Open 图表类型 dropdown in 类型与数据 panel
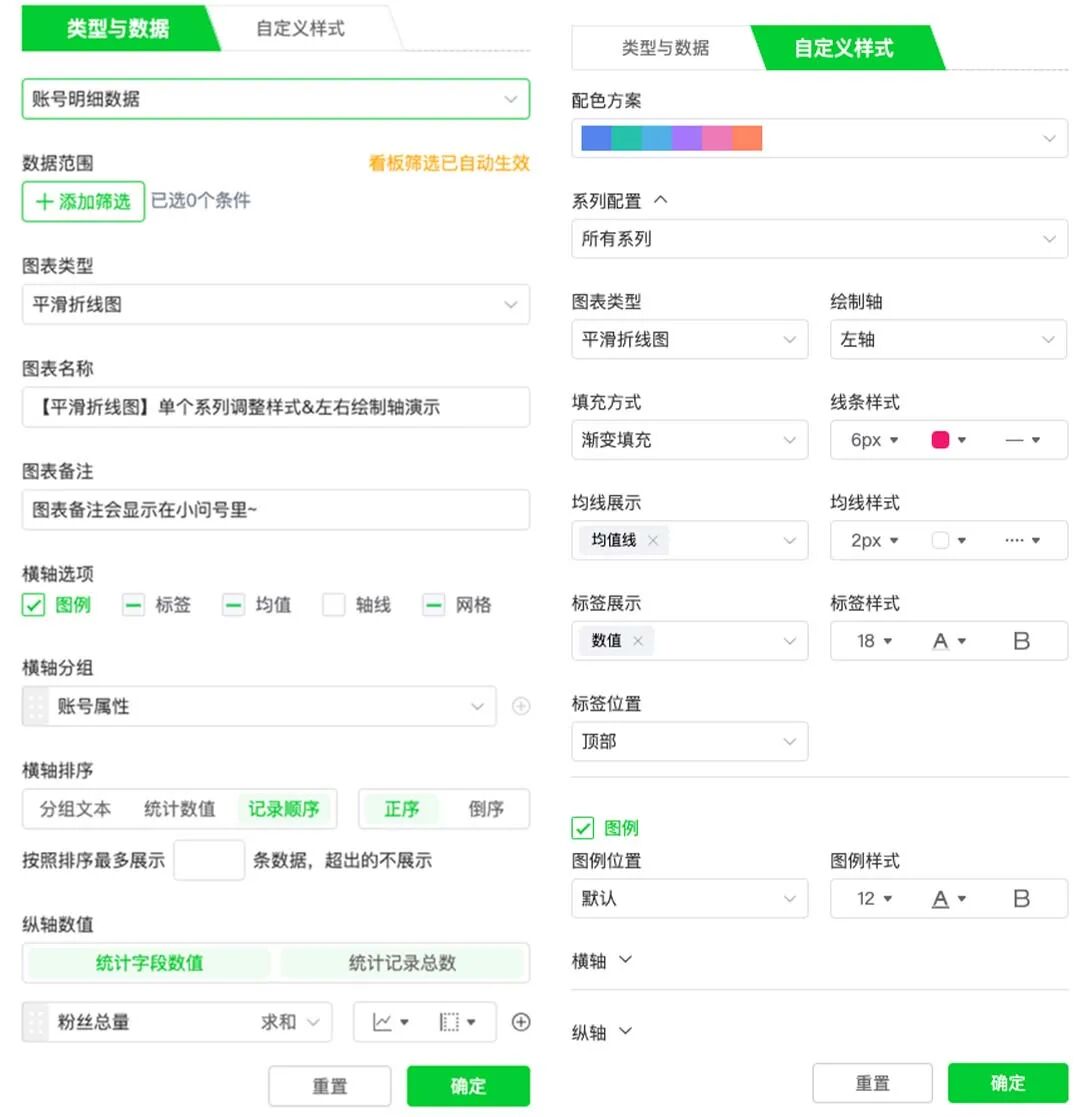Viewport: 1080px width, 1117px height. tap(276, 305)
